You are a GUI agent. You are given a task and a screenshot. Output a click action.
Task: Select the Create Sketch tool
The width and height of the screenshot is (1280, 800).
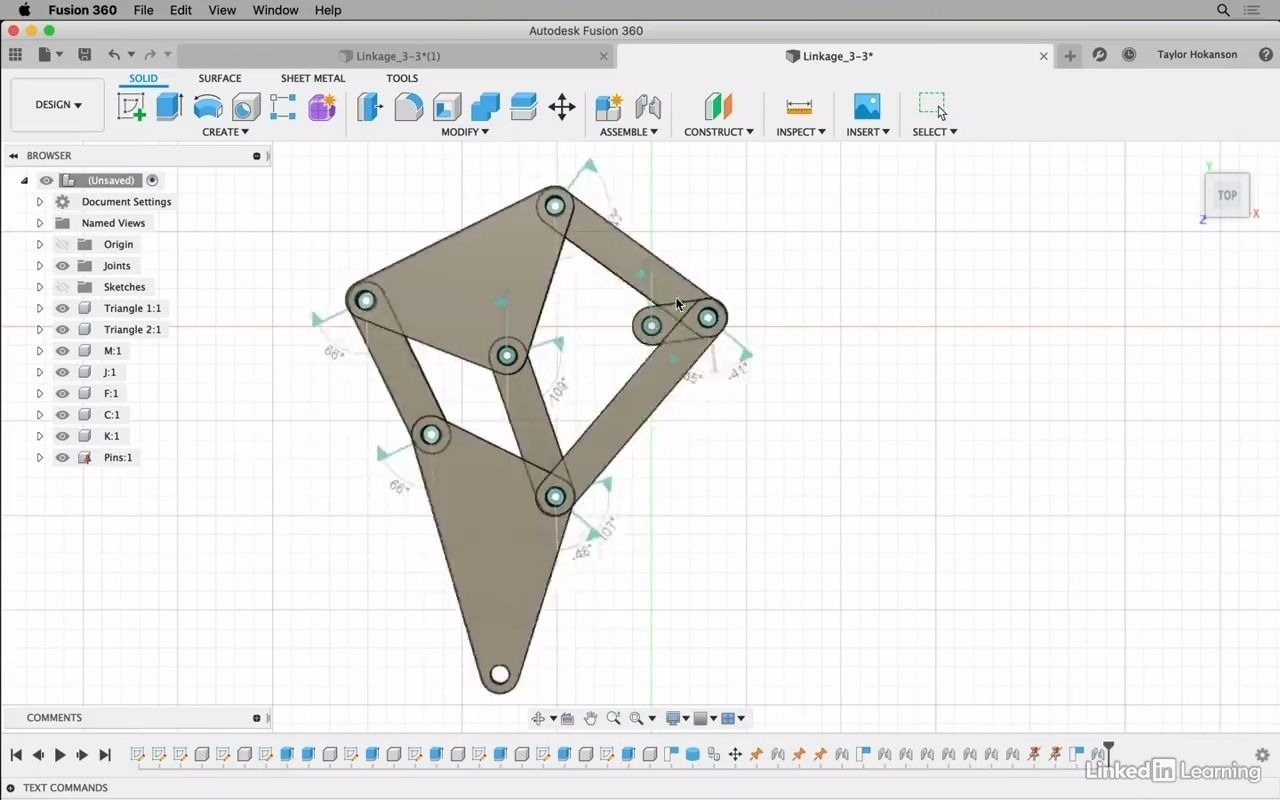pyautogui.click(x=131, y=106)
